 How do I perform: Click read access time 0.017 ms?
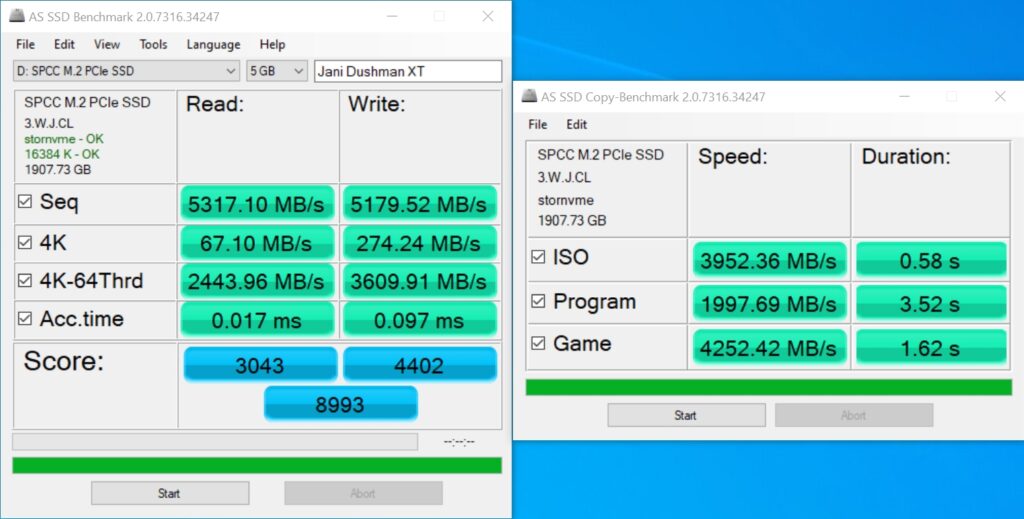[x=257, y=320]
